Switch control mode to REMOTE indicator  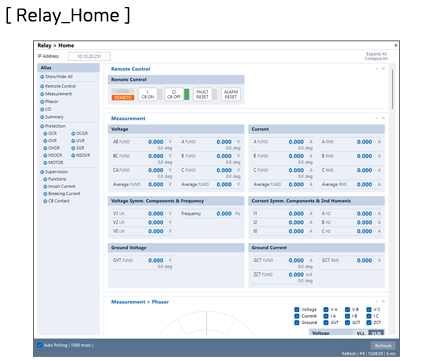(x=123, y=97)
